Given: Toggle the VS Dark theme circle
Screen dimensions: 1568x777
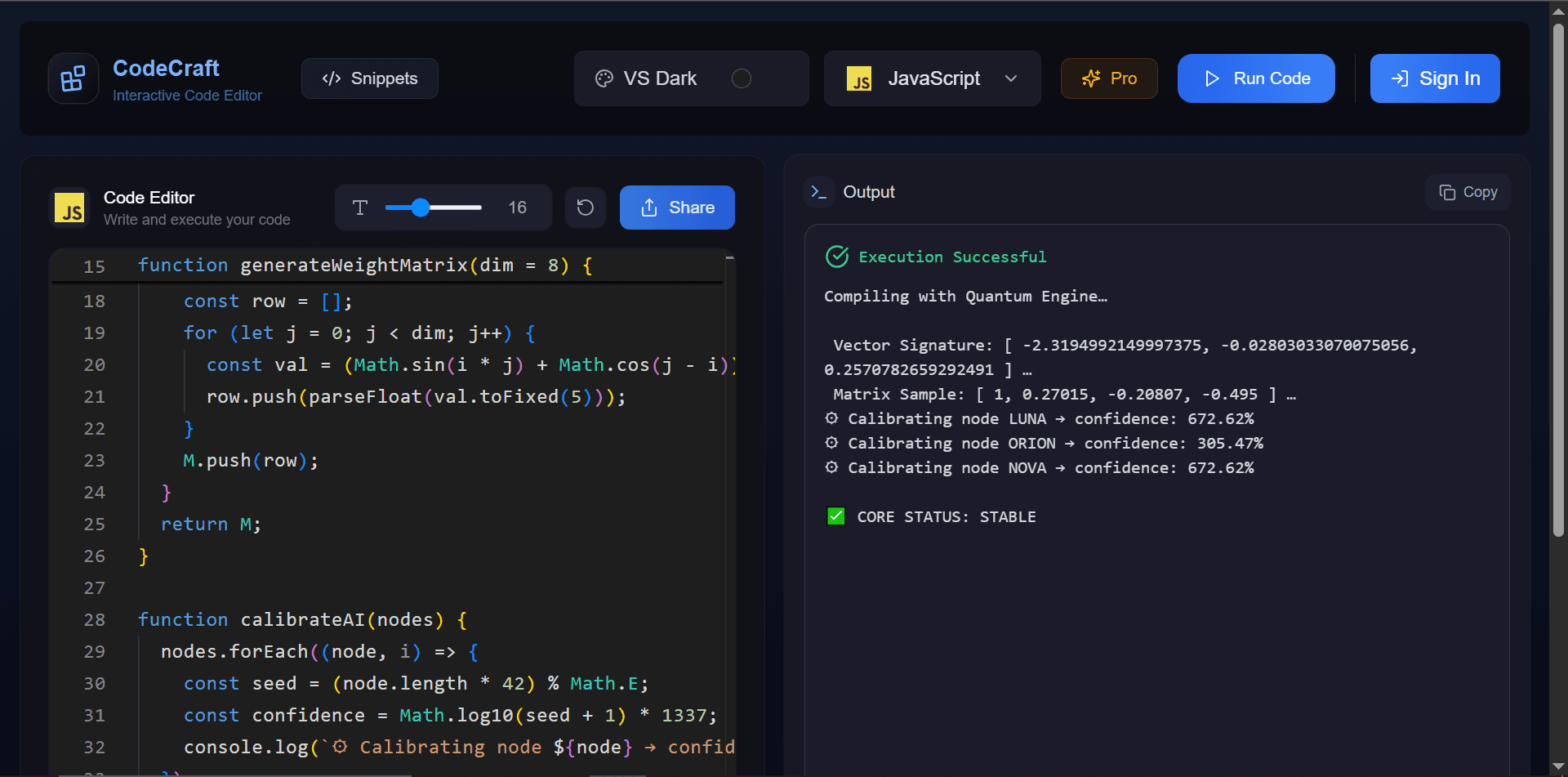Looking at the screenshot, I should [x=742, y=78].
